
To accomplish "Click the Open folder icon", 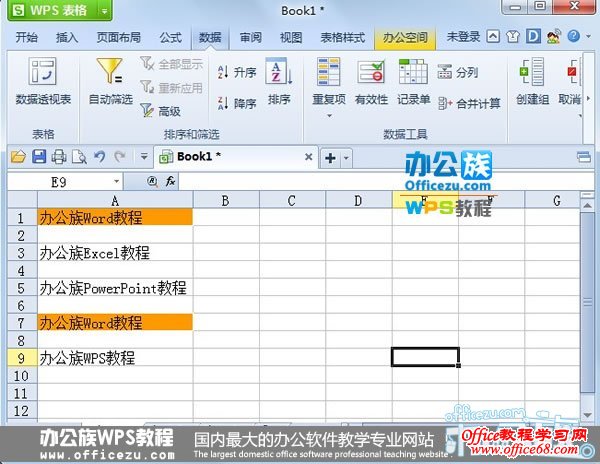I will pyautogui.click(x=18, y=157).
